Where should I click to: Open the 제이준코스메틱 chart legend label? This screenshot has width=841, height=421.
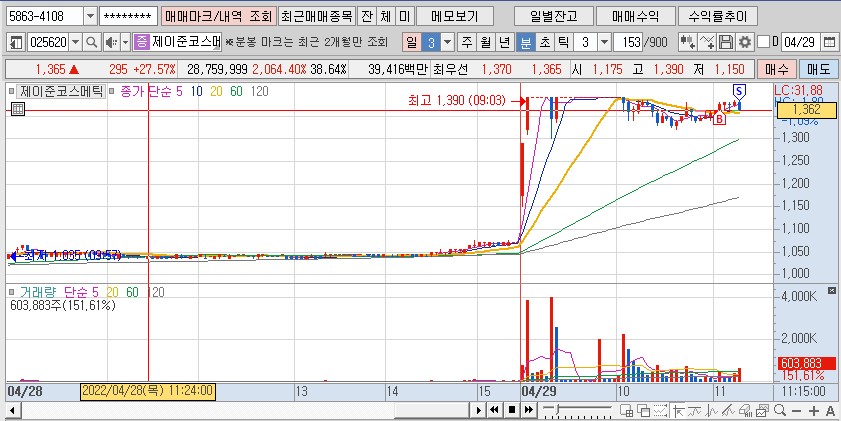pos(60,91)
